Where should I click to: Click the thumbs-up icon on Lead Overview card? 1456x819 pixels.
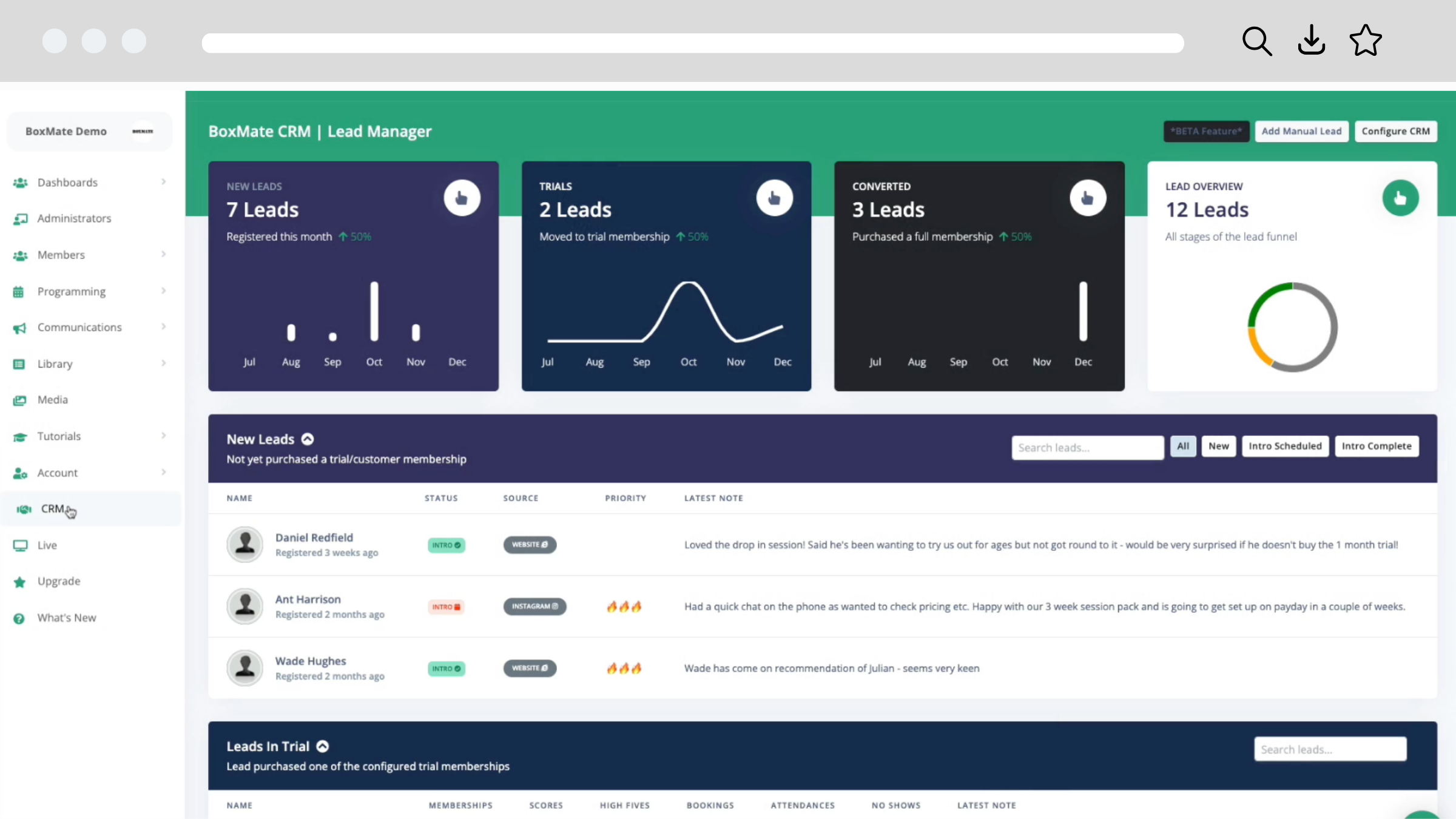[x=1401, y=198]
